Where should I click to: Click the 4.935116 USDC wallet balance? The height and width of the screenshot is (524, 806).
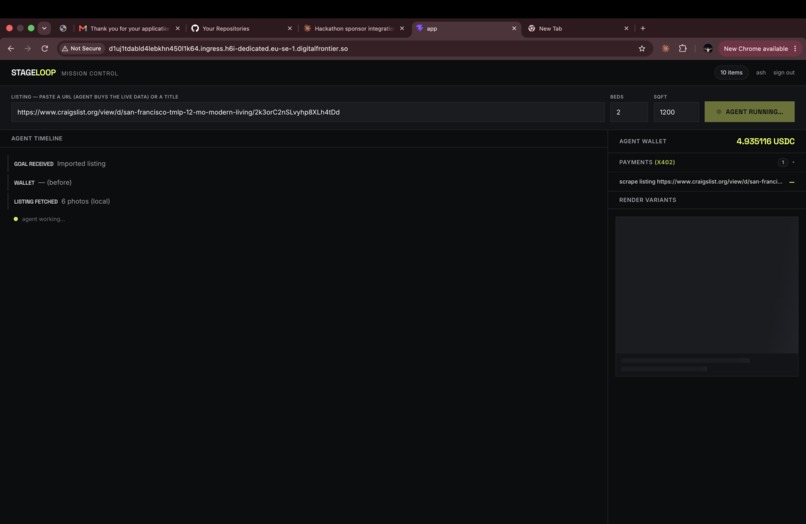(x=765, y=141)
